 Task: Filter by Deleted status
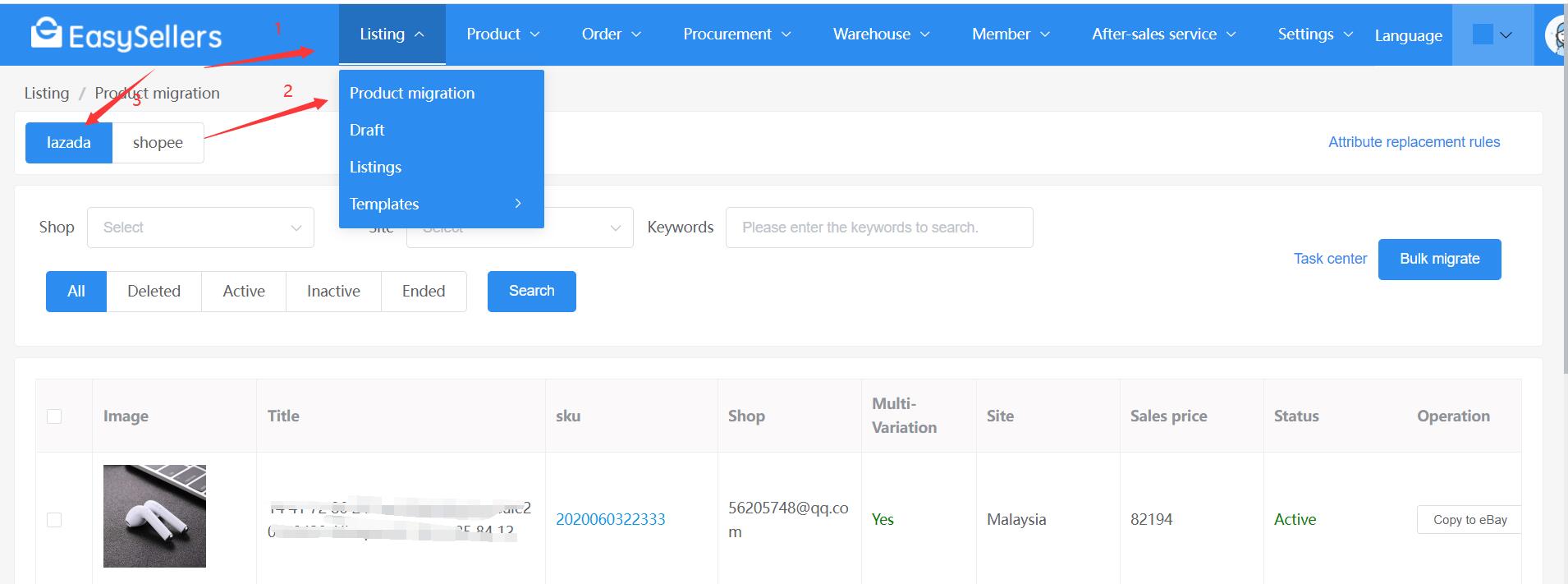tap(154, 292)
